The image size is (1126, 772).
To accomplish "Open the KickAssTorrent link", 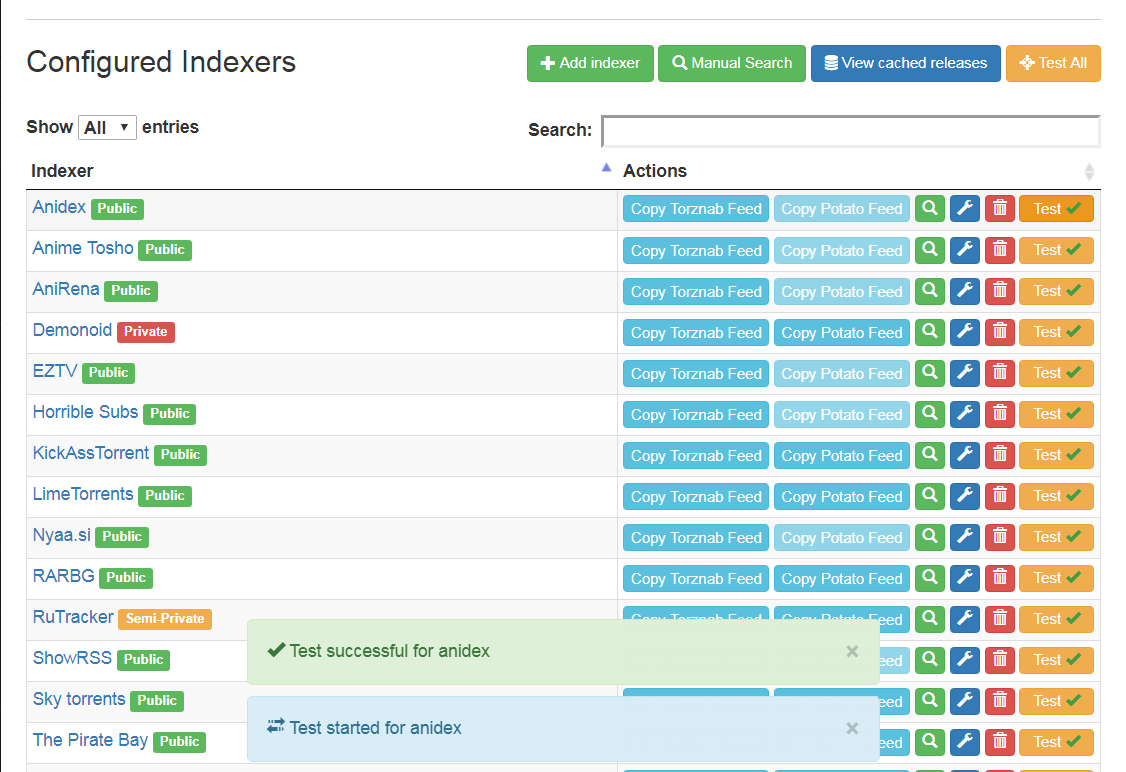I will point(90,453).
